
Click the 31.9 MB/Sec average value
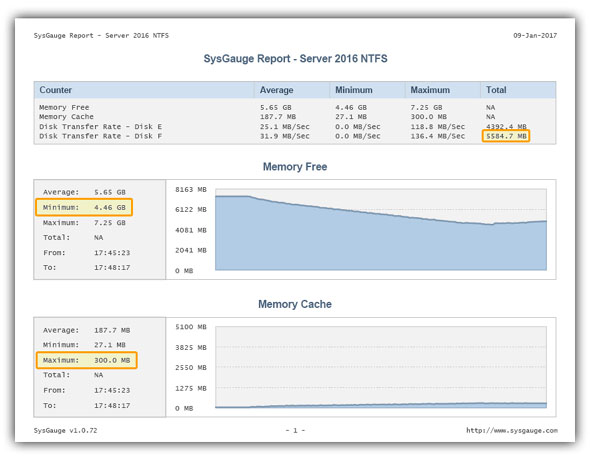click(284, 136)
